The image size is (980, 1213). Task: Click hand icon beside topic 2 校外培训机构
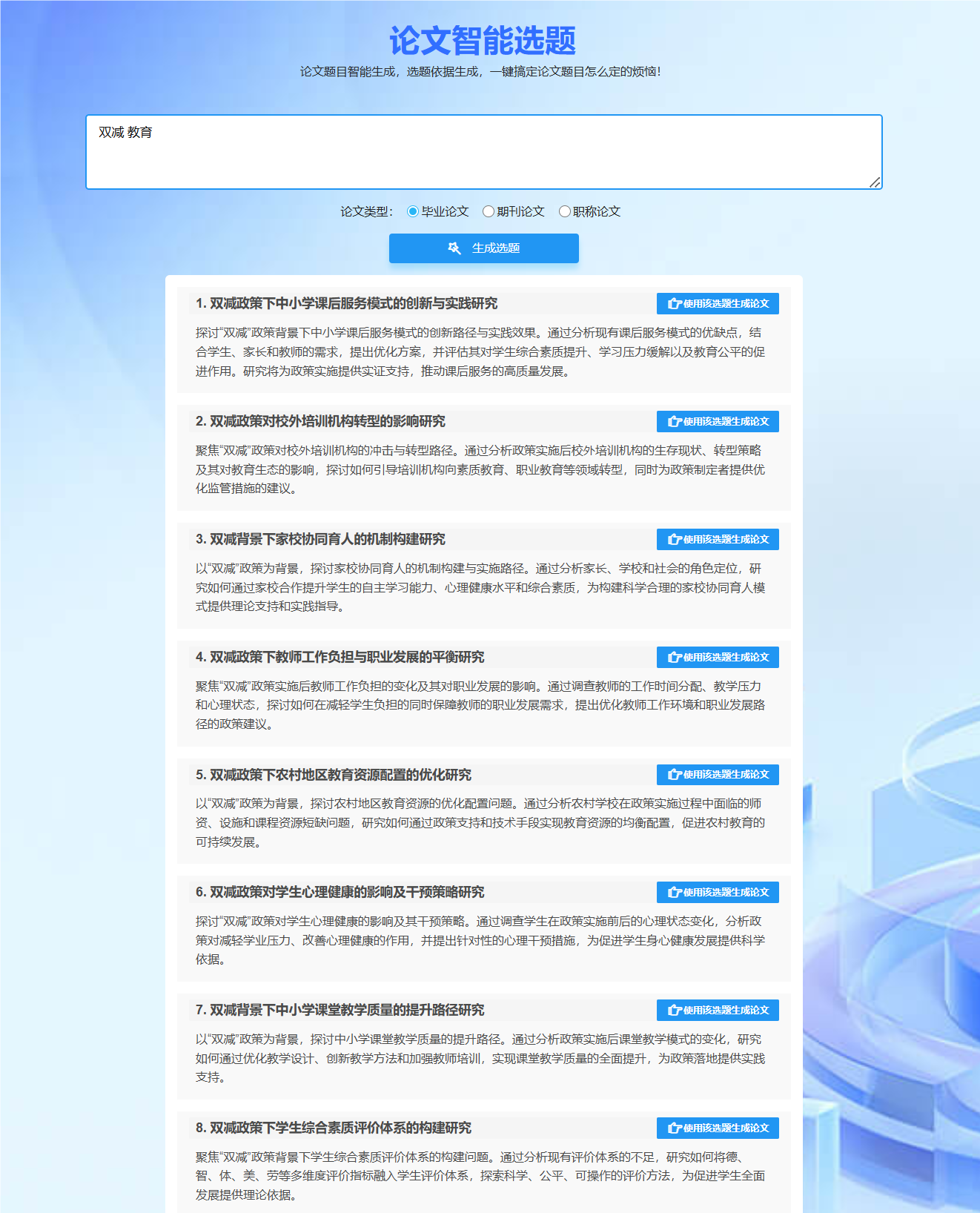point(674,422)
